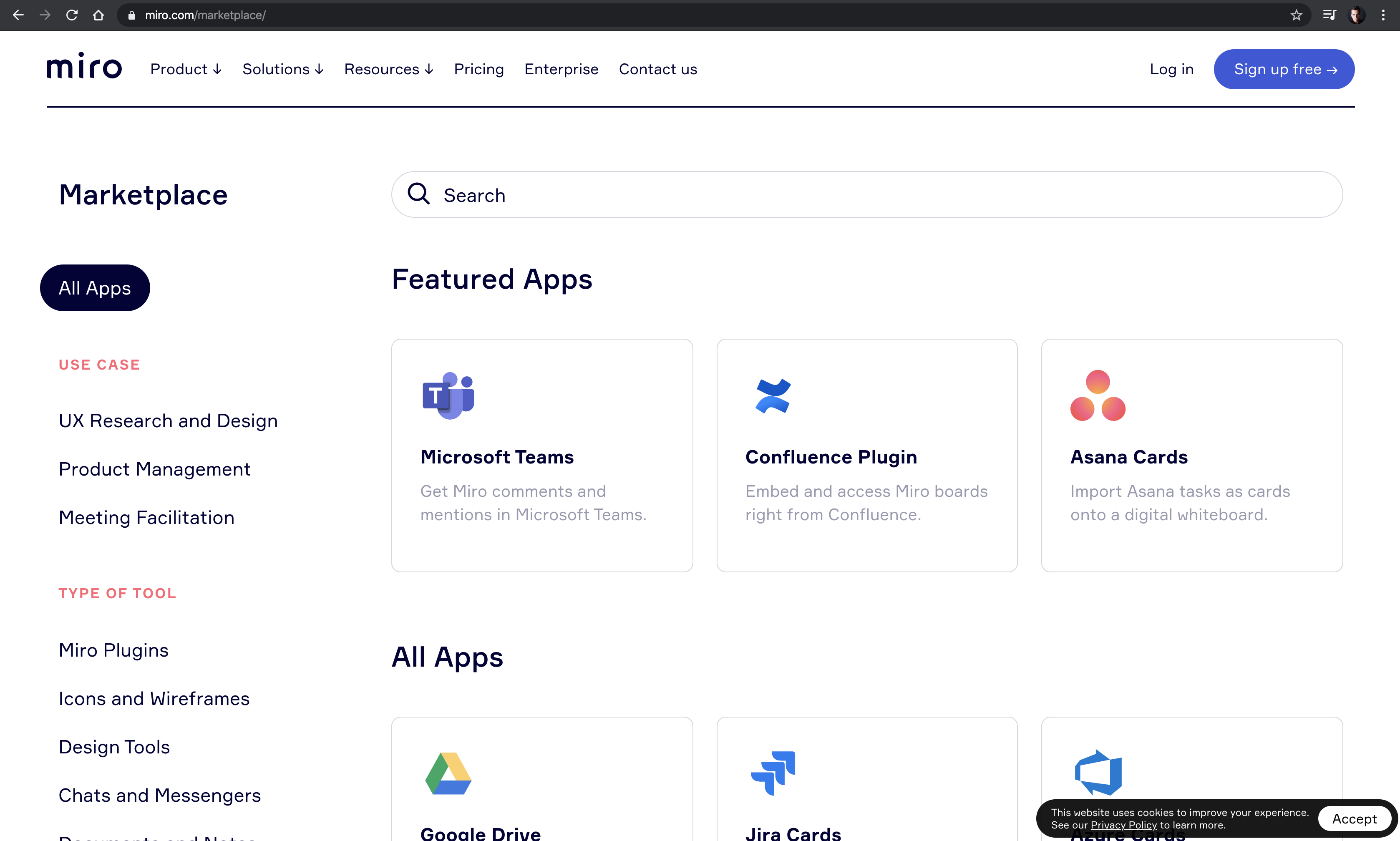Viewport: 1400px width, 841px height.
Task: Click the search magnifier icon
Action: pyautogui.click(x=418, y=194)
